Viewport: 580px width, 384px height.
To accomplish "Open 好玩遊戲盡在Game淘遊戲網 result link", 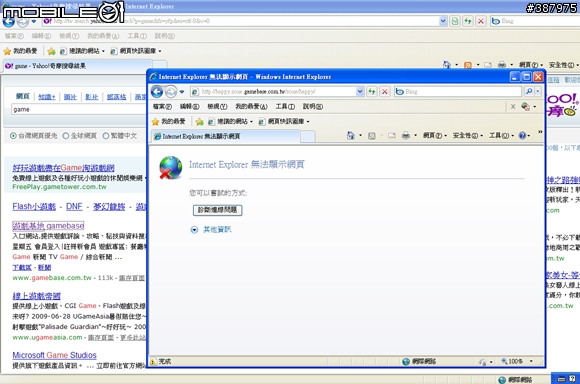I will pos(63,168).
